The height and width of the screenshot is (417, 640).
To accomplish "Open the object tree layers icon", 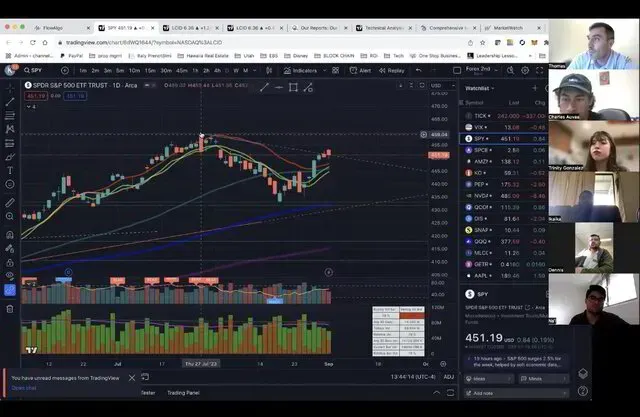I will click(x=583, y=373).
